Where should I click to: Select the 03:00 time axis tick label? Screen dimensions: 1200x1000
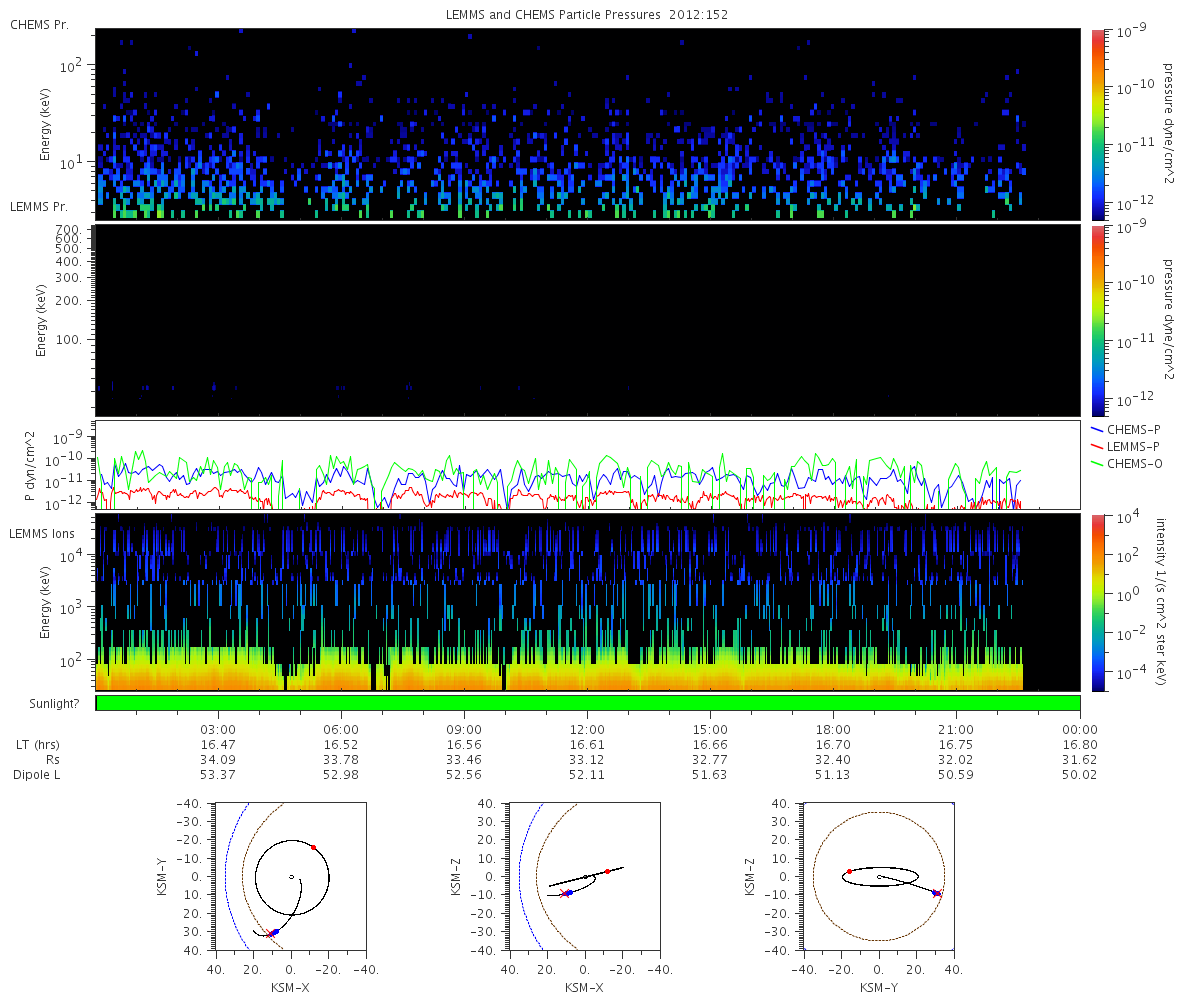point(218,730)
